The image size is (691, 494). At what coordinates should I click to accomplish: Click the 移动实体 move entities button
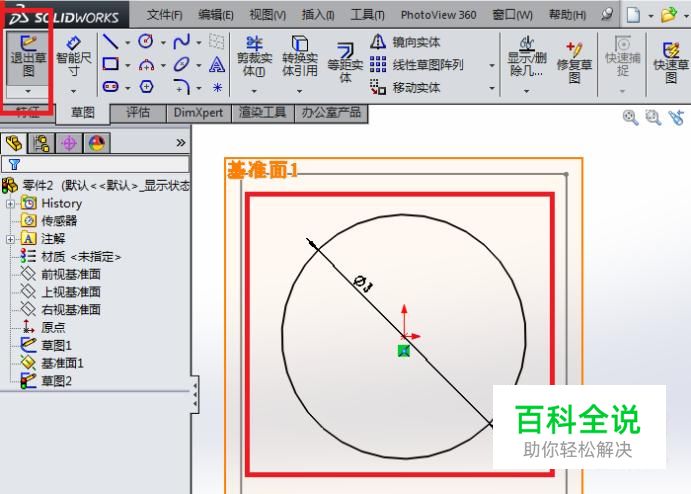point(405,87)
